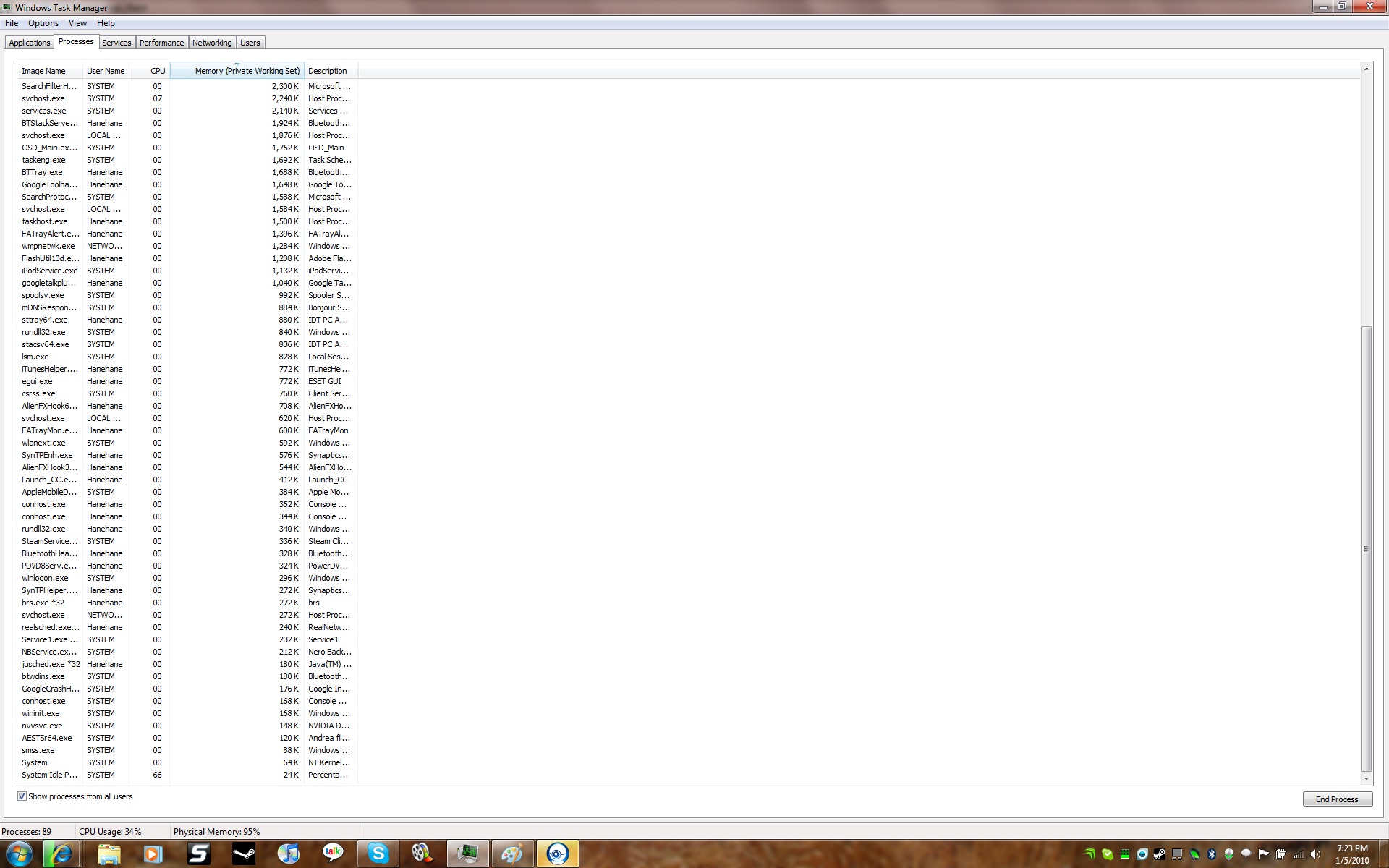This screenshot has width=1389, height=868.
Task: Click the CPU usage meter tray icon
Action: (x=1125, y=854)
